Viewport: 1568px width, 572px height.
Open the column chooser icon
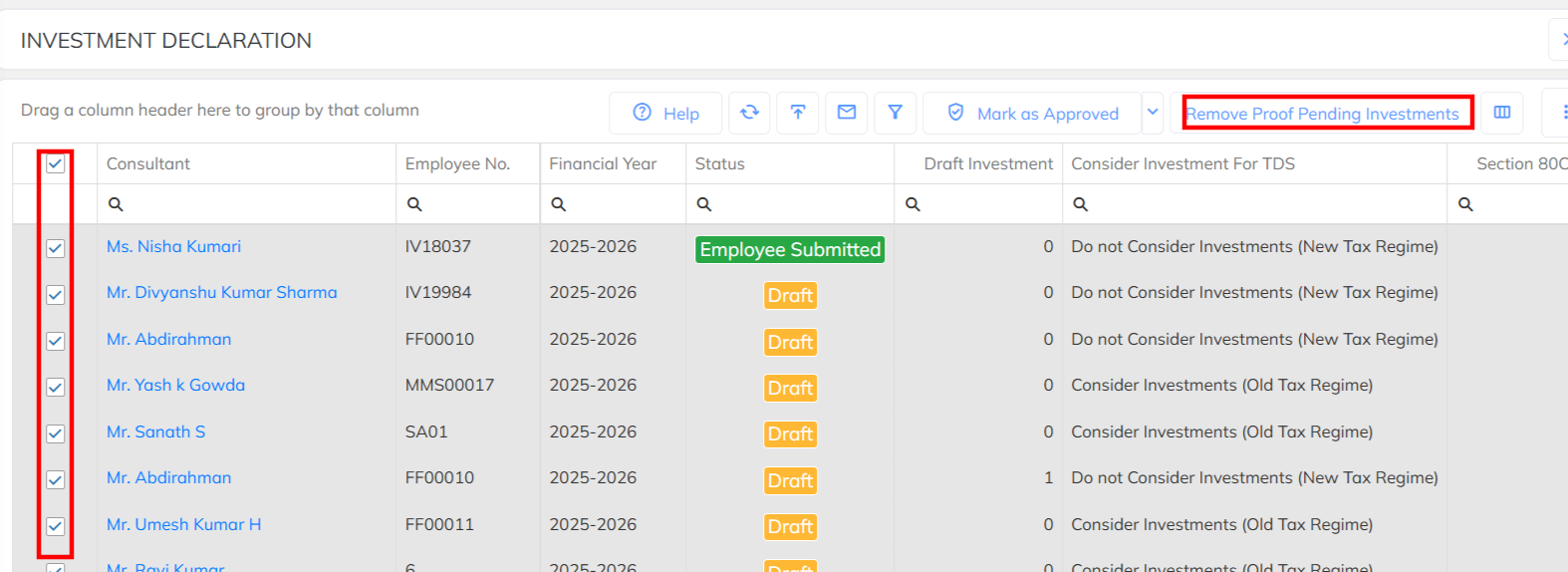coord(1502,113)
